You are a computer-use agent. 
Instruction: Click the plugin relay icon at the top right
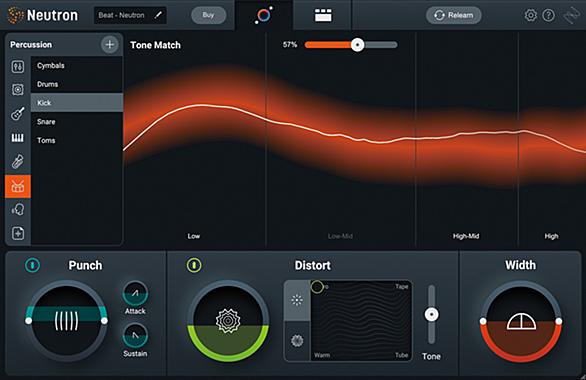[x=572, y=15]
